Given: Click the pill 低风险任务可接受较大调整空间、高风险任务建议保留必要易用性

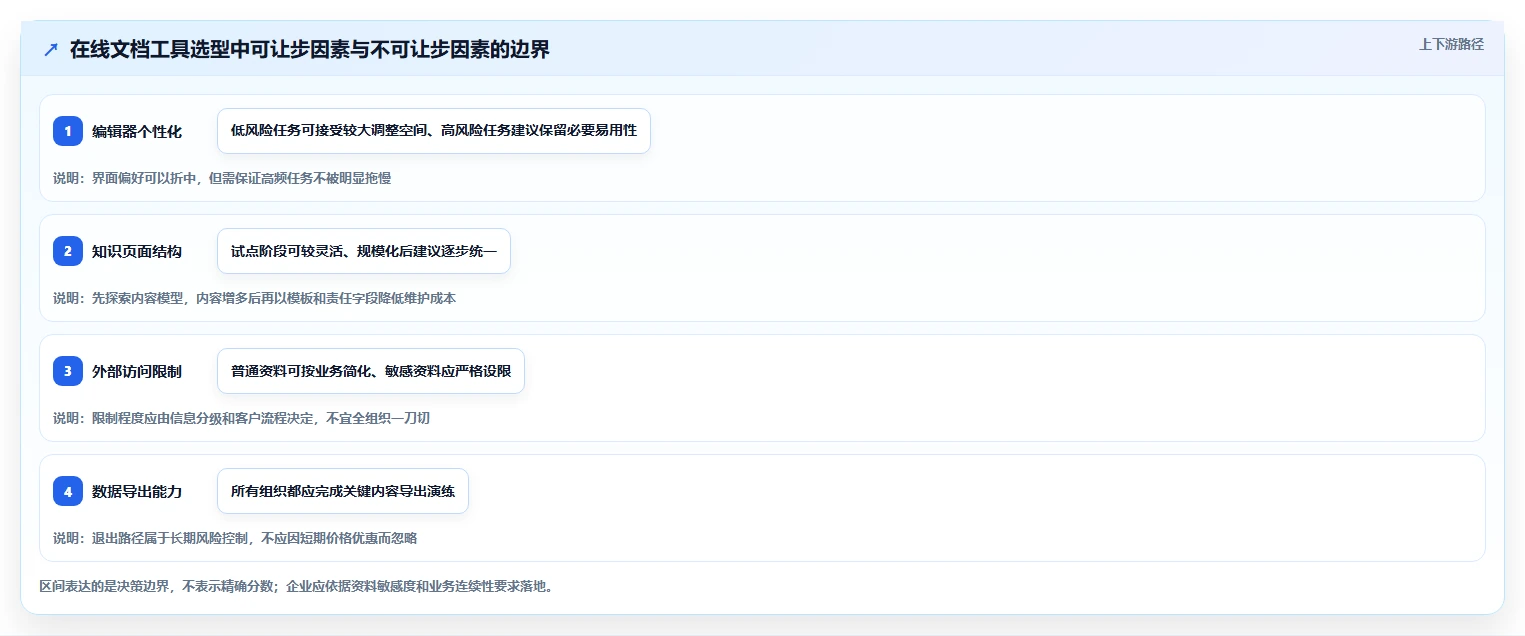Looking at the screenshot, I should 434,131.
